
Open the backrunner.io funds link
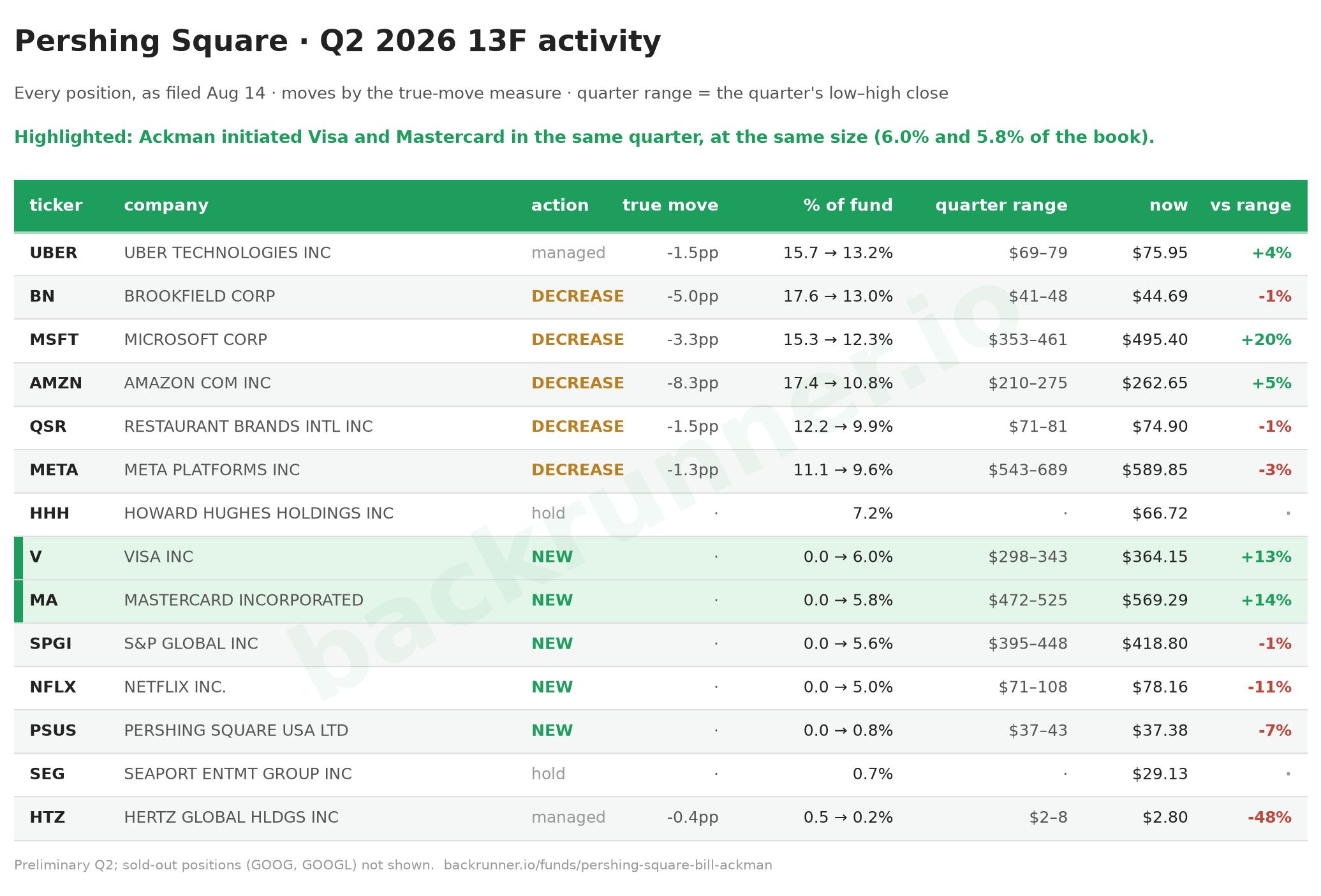(608, 865)
